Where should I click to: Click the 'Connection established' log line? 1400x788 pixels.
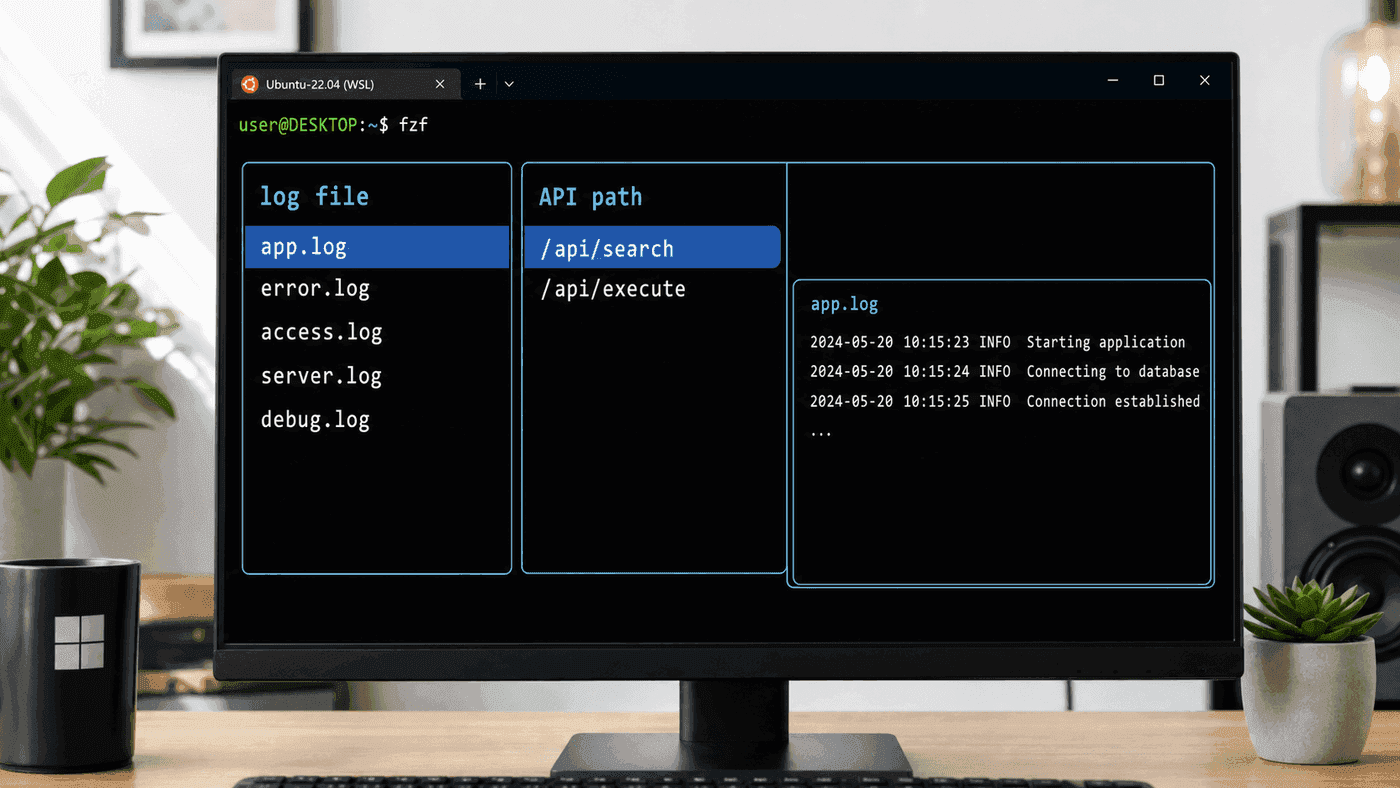[x=1005, y=401]
